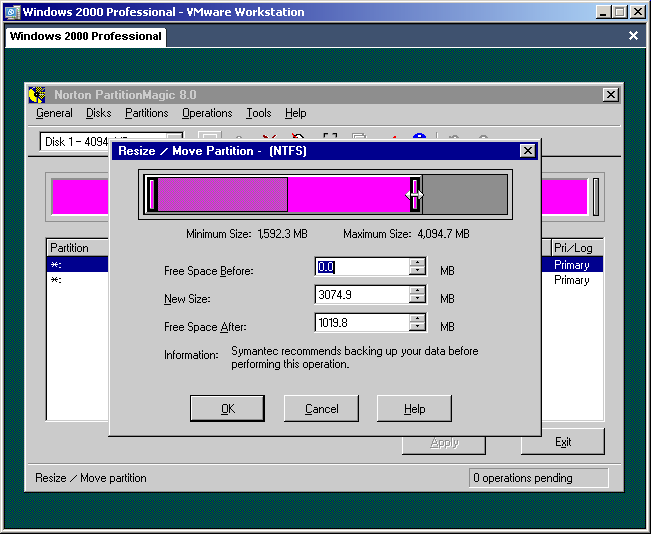Click the Free Space Before input field
The height and width of the screenshot is (534, 651).
coord(362,267)
